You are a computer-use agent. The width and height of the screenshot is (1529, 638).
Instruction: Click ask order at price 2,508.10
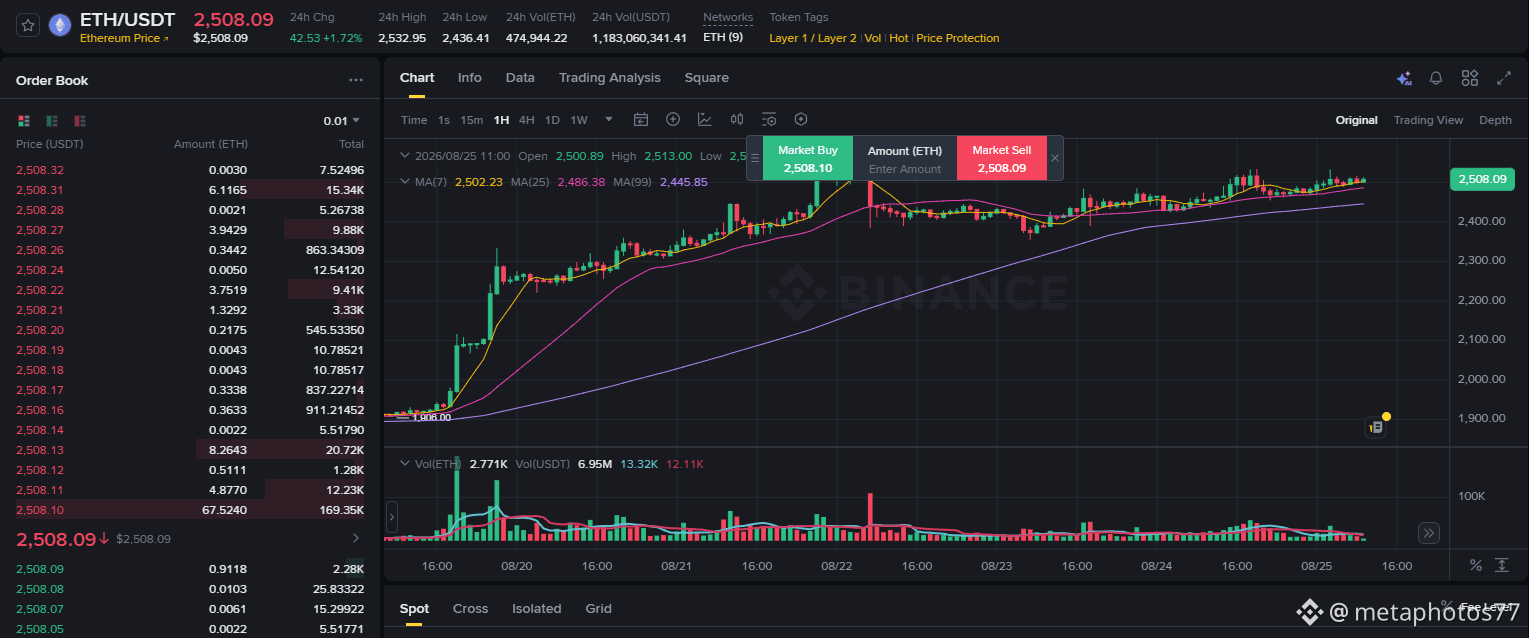[x=190, y=509]
